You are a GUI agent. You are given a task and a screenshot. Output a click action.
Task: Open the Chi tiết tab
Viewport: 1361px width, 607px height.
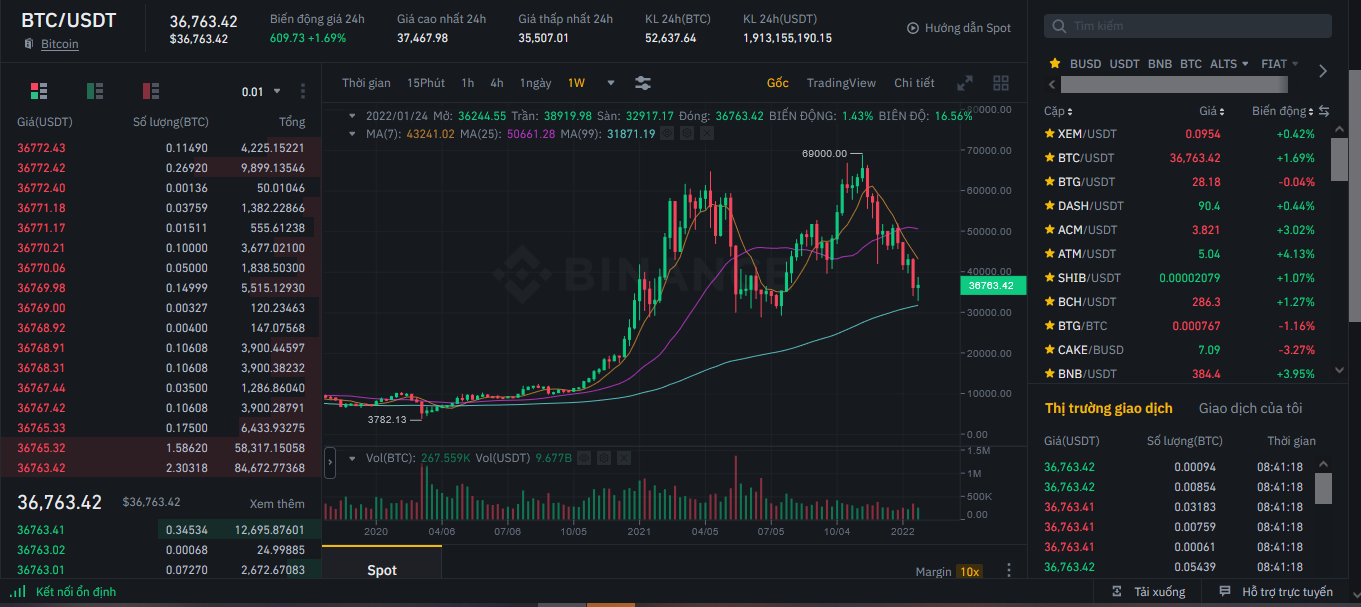[x=914, y=83]
